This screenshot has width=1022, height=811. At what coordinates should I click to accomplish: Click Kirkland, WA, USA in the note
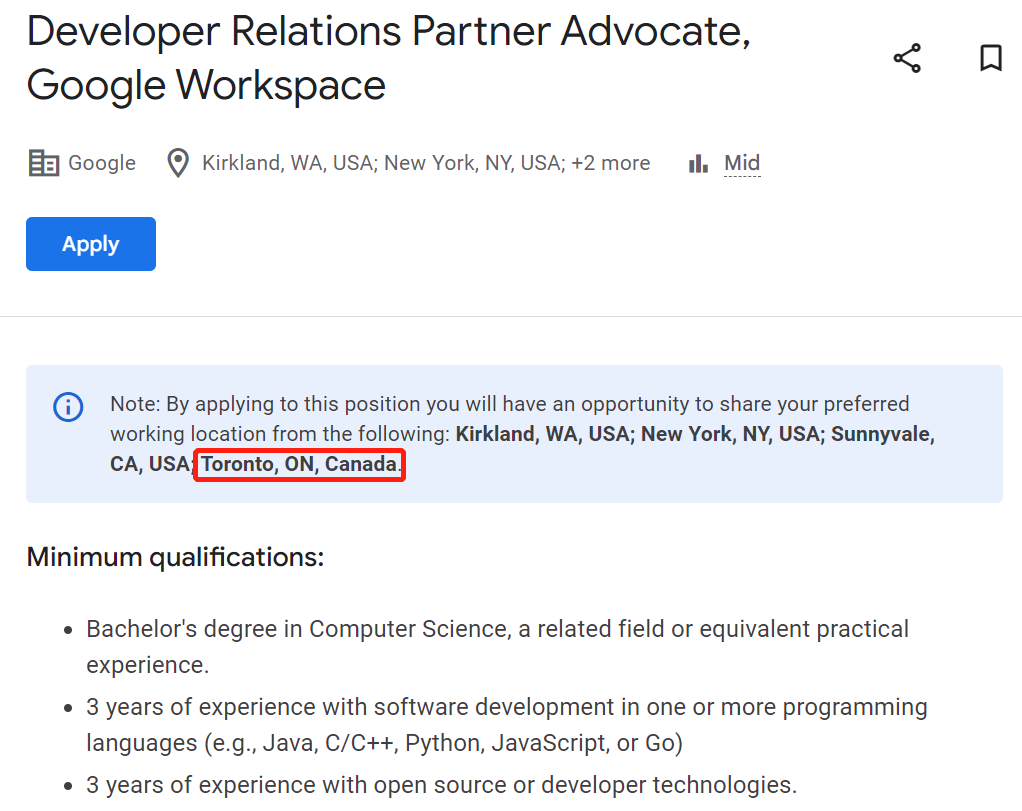[x=545, y=434]
